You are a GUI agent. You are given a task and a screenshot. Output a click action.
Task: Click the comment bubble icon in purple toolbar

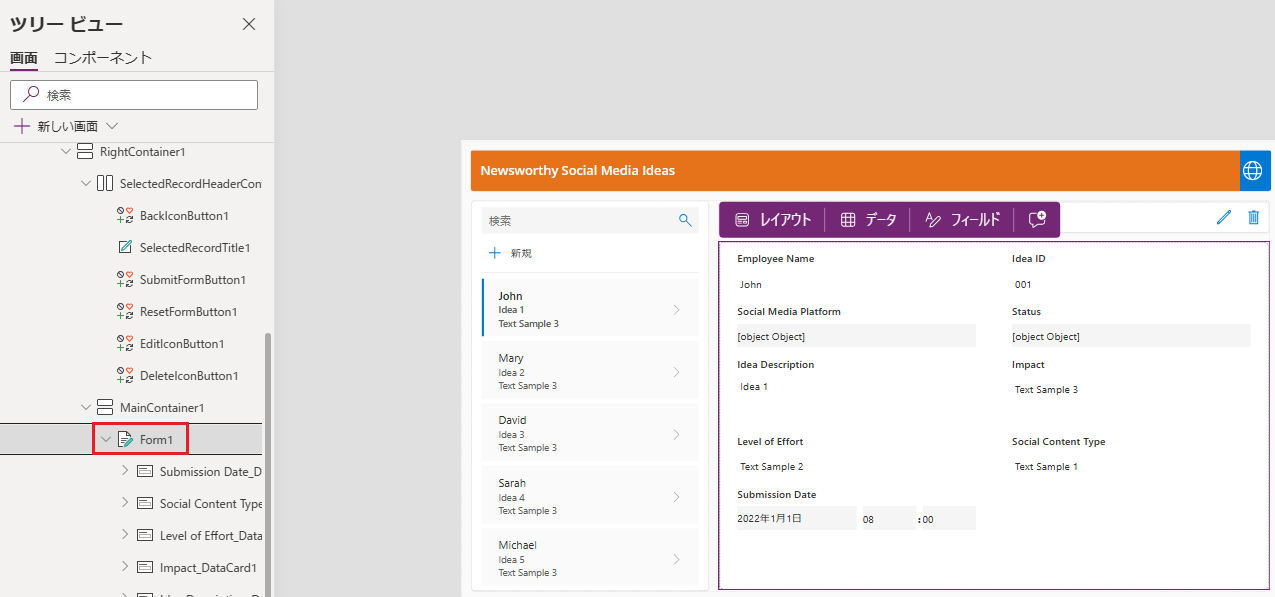pos(1037,220)
